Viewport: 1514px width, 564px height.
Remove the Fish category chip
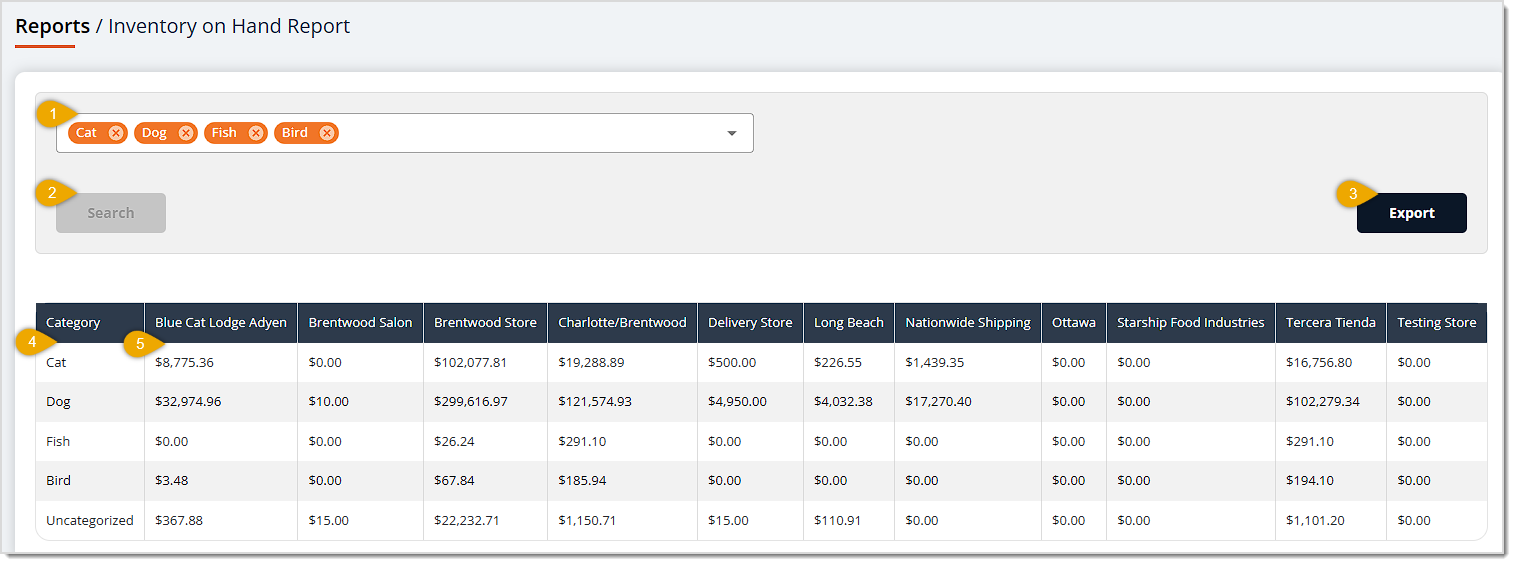(256, 133)
